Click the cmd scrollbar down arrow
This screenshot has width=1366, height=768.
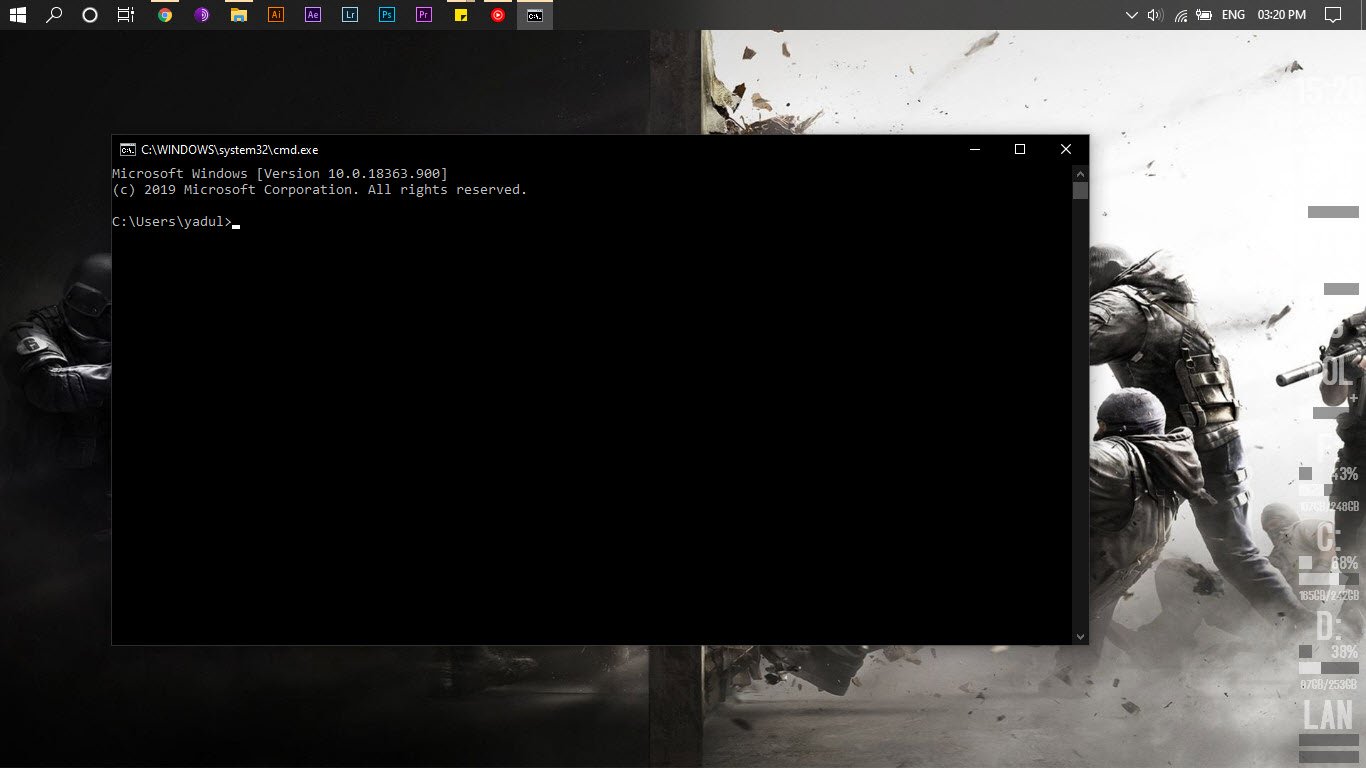1080,637
